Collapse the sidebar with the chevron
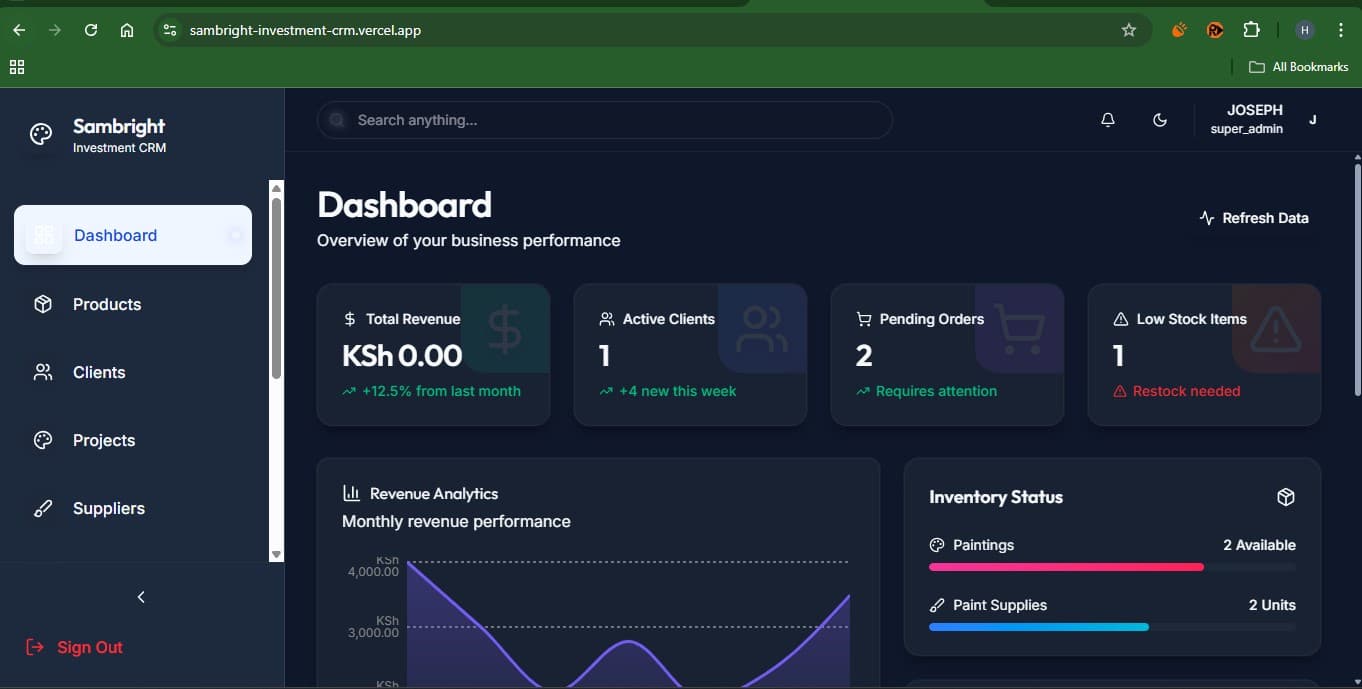Image resolution: width=1362 pixels, height=689 pixels. coord(141,597)
